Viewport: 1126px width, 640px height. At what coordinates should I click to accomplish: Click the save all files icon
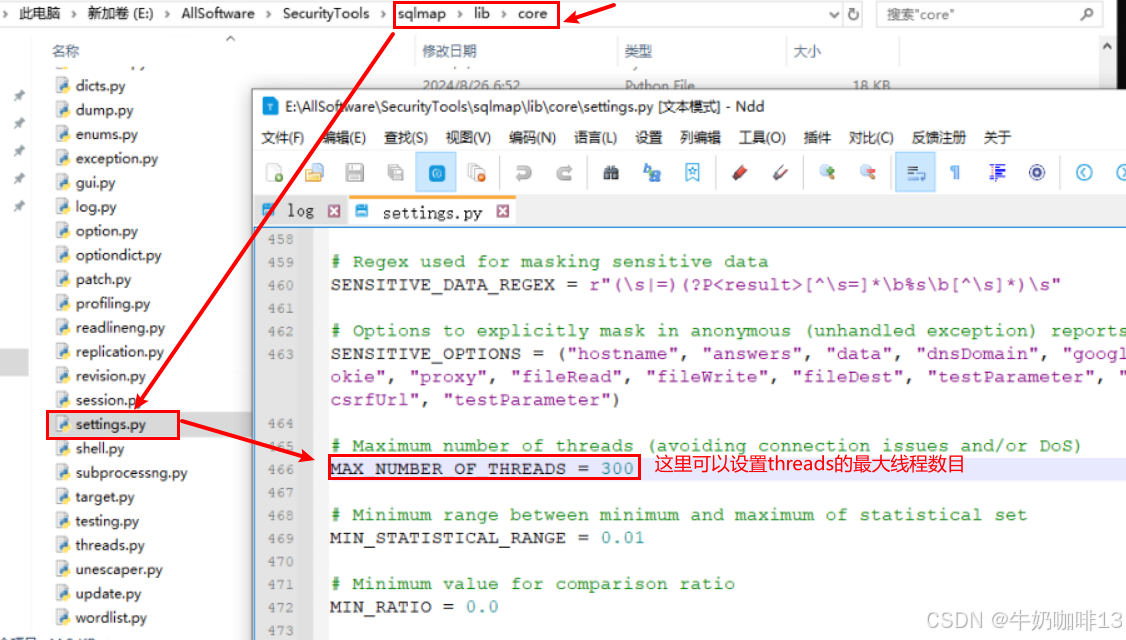click(395, 173)
